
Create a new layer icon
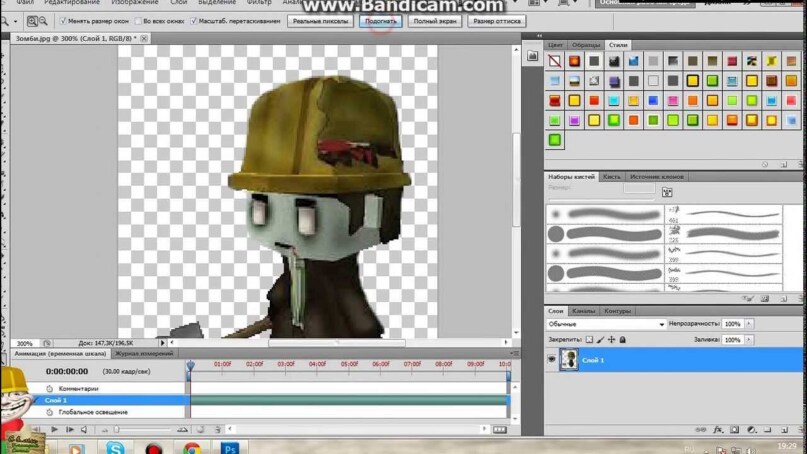[784, 430]
